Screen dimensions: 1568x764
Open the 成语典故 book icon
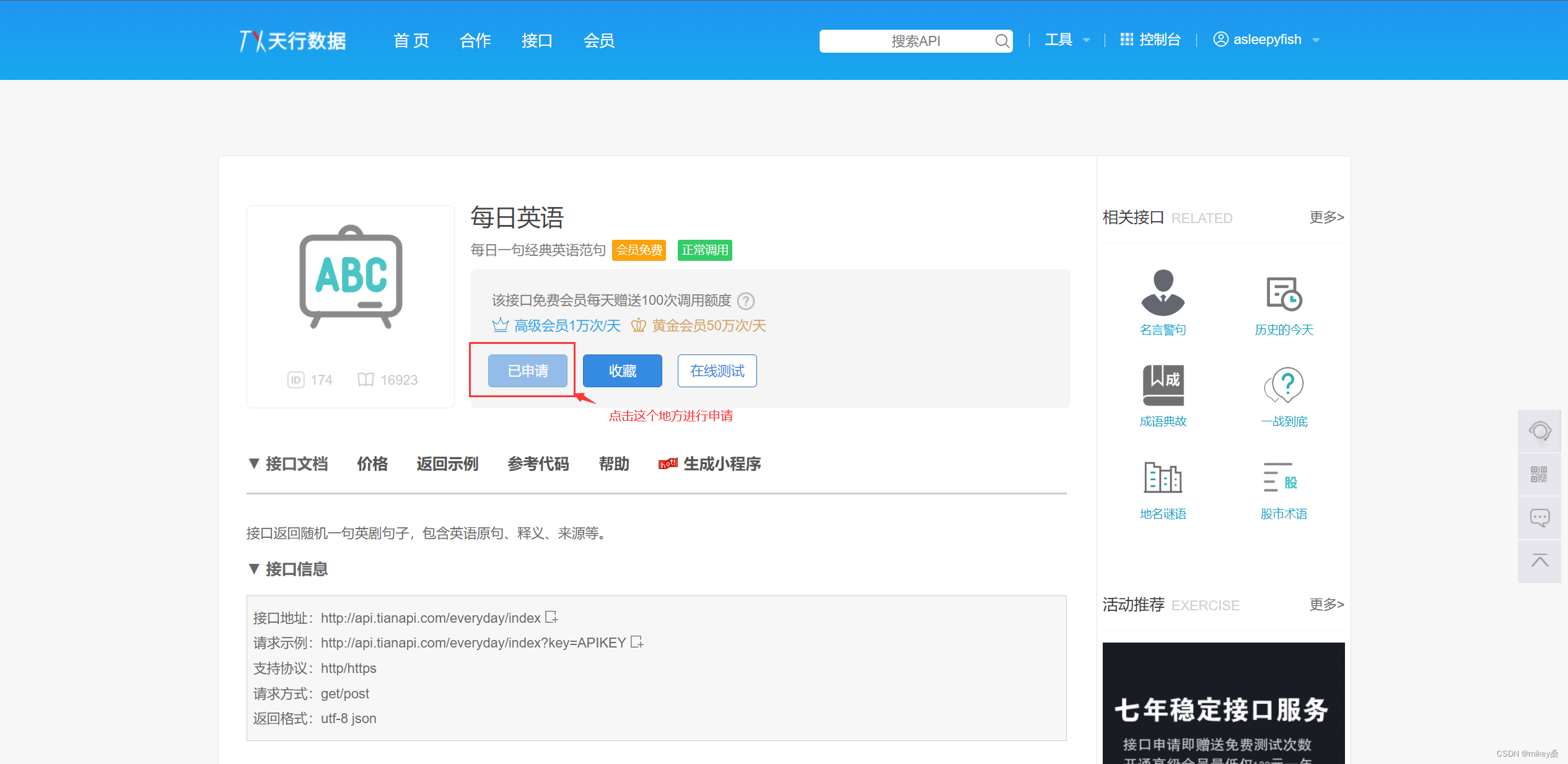1162,385
